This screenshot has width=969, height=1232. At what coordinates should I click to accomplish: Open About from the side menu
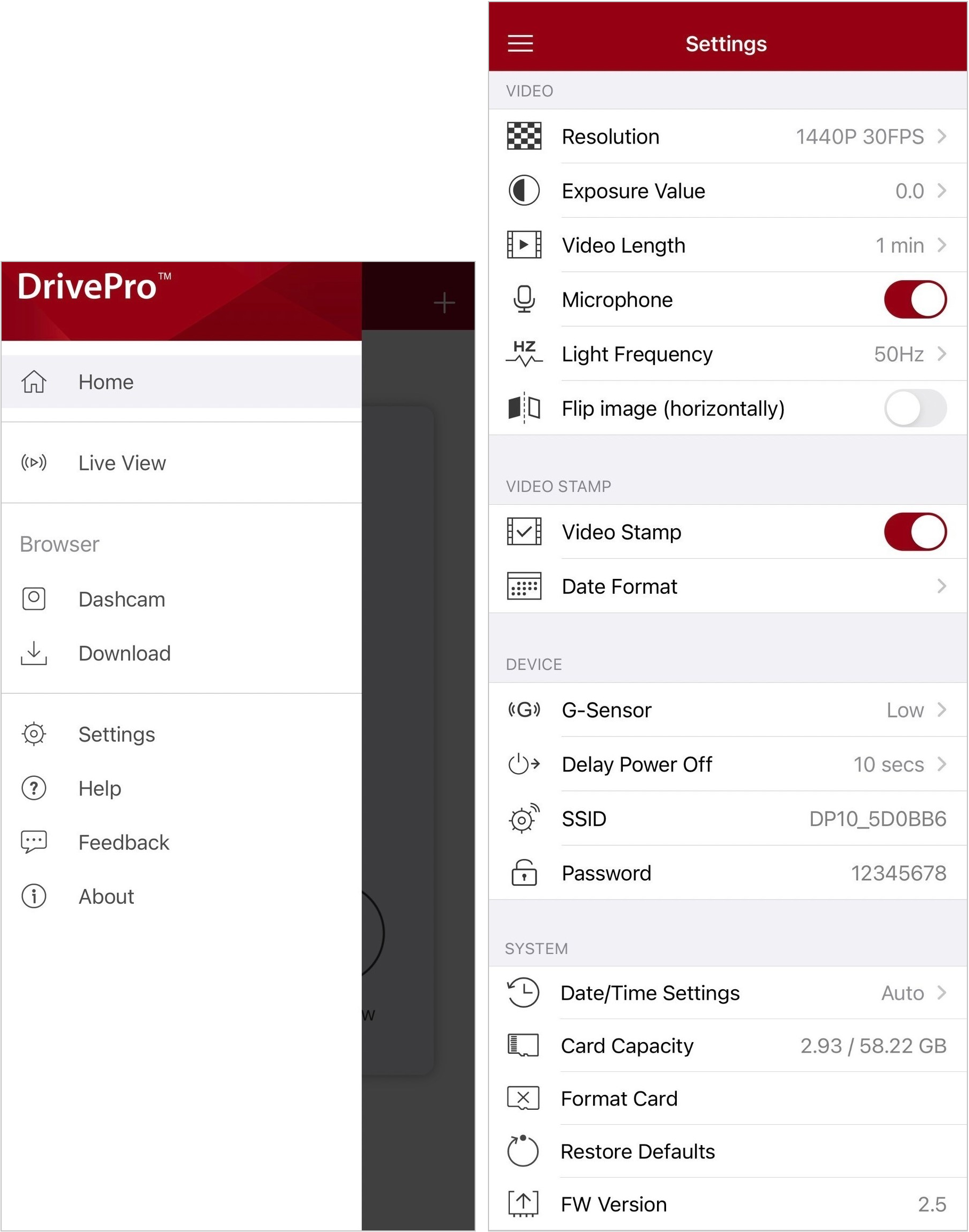181,896
